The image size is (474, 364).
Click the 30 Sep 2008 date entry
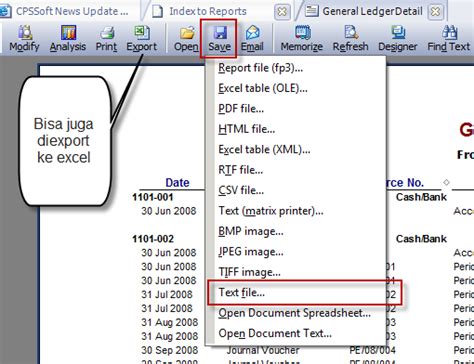[x=170, y=350]
